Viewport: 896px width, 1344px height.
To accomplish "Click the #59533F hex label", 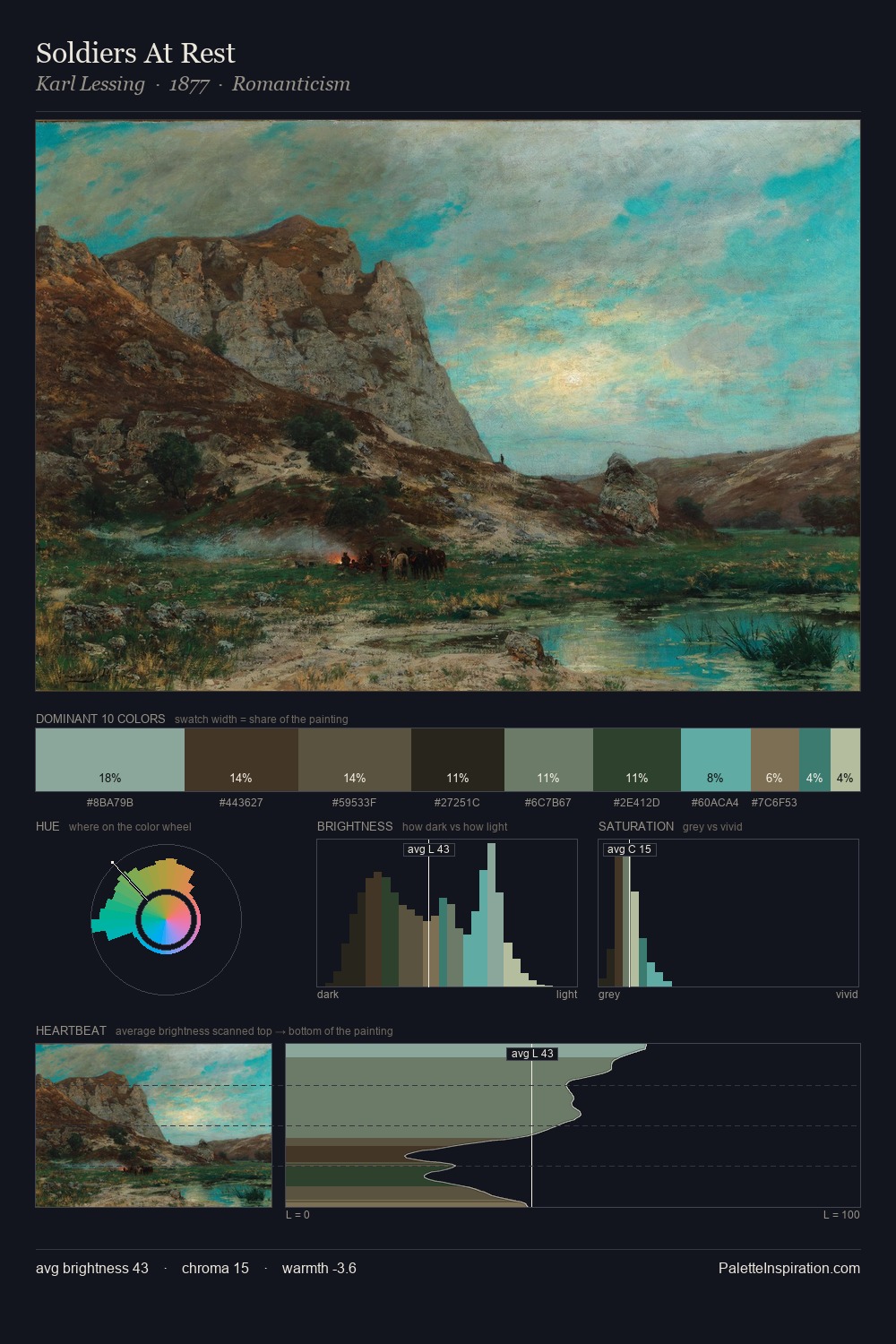I will [355, 803].
